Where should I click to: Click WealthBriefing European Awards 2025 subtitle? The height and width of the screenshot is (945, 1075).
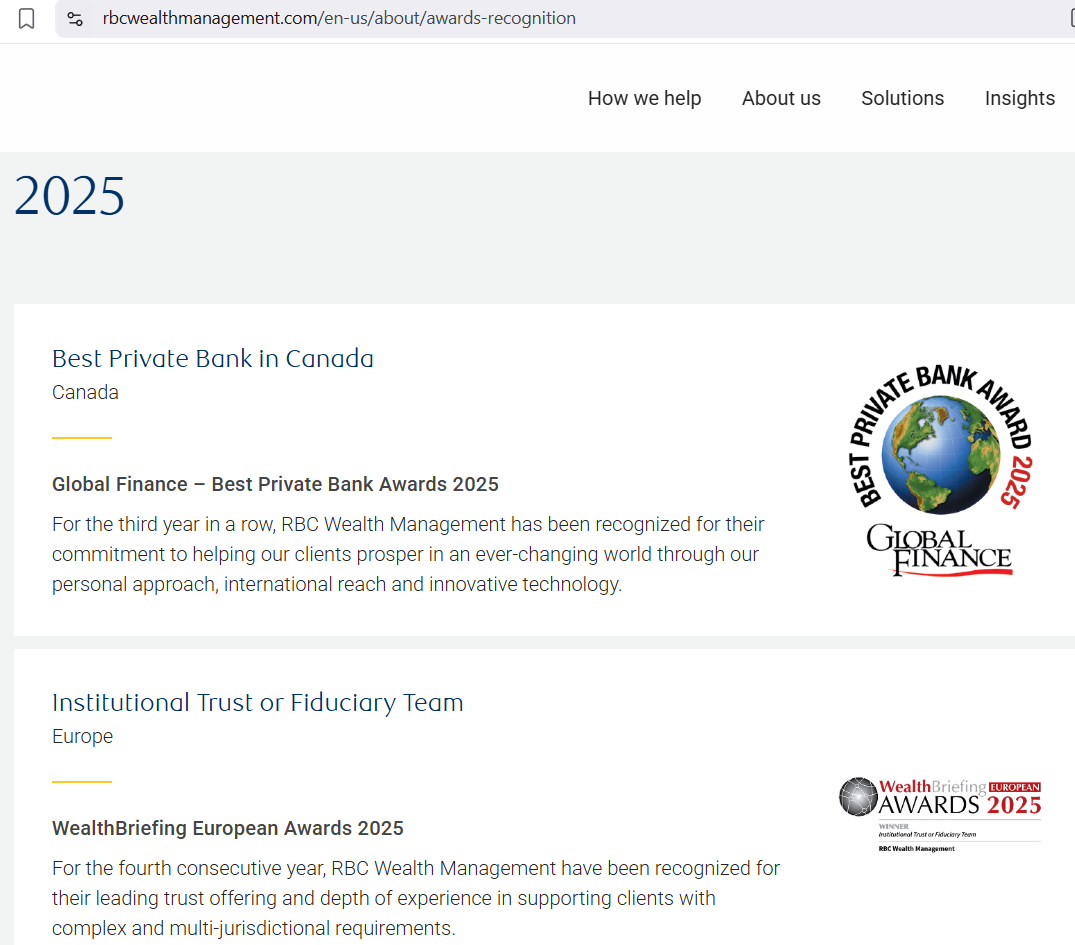point(228,828)
